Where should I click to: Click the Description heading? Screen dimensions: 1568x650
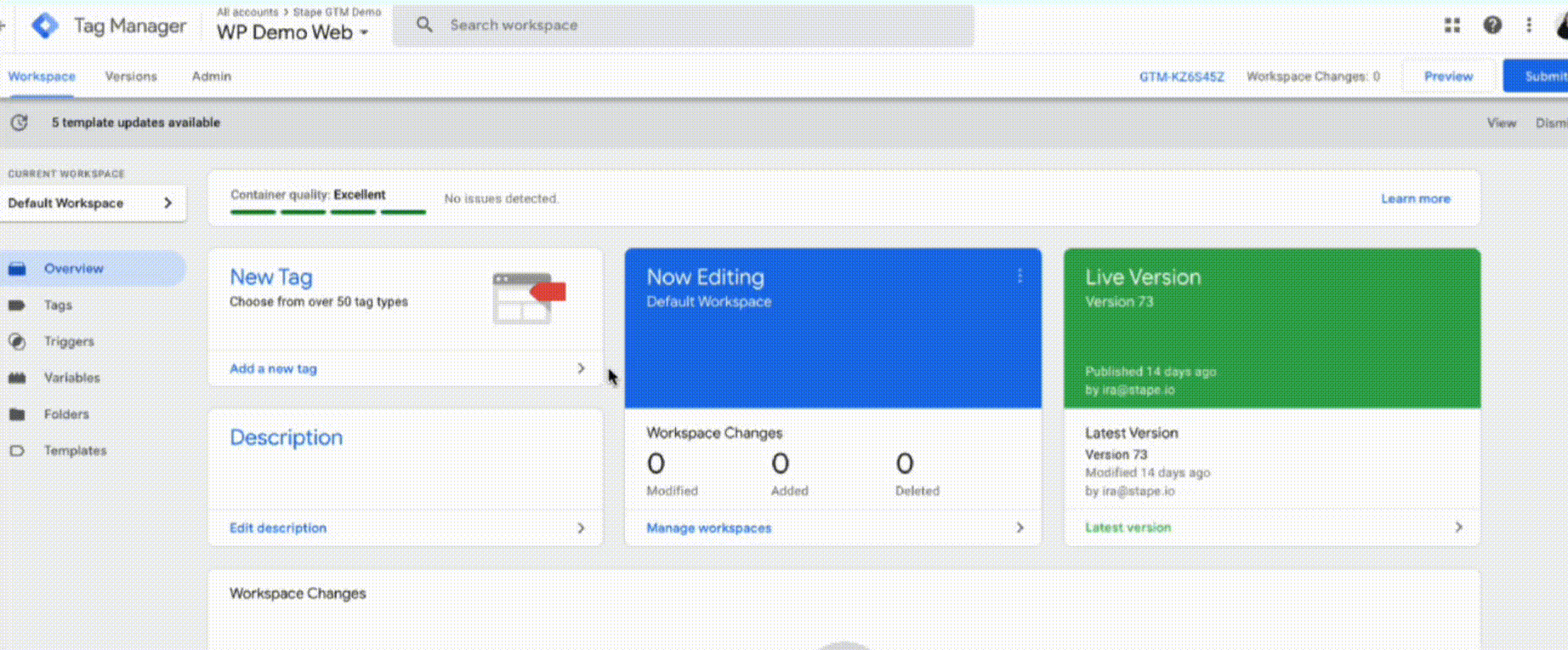point(287,437)
